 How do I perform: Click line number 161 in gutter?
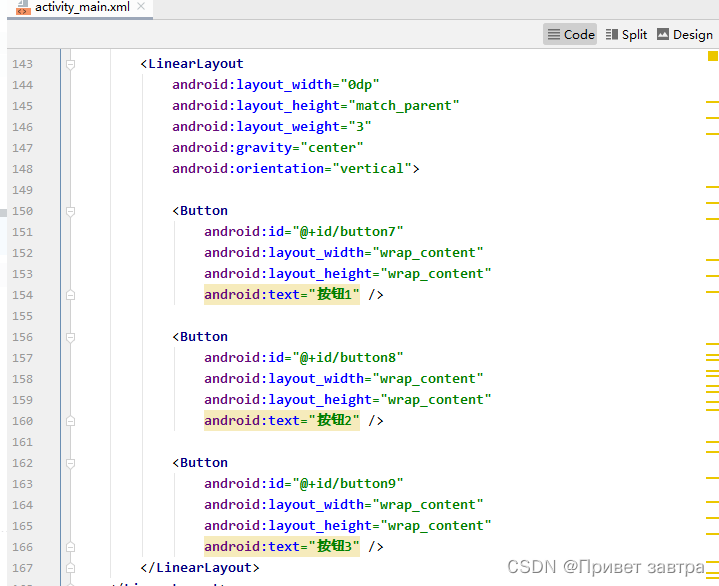click(22, 442)
